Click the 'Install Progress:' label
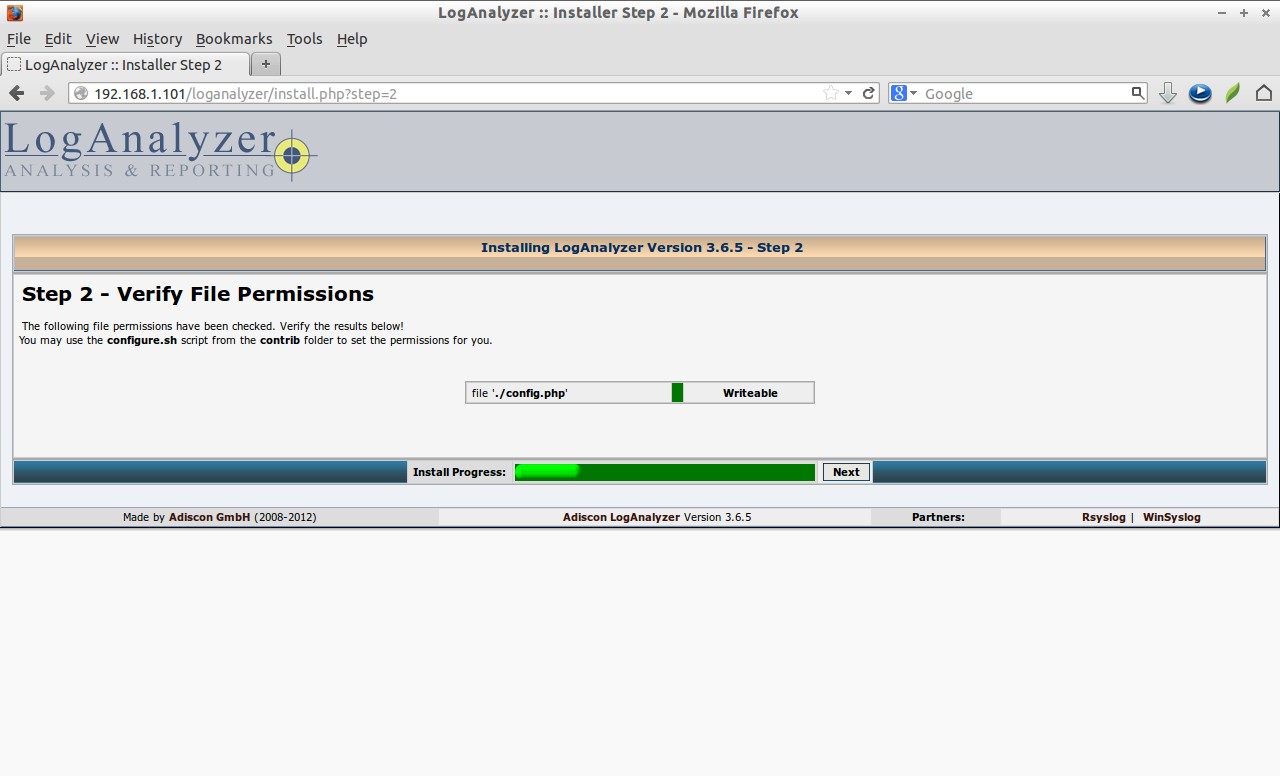This screenshot has width=1280, height=776. (459, 472)
